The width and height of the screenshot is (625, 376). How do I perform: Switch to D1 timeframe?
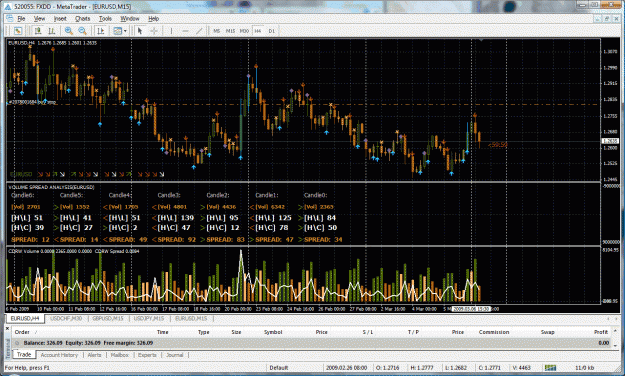coord(272,31)
